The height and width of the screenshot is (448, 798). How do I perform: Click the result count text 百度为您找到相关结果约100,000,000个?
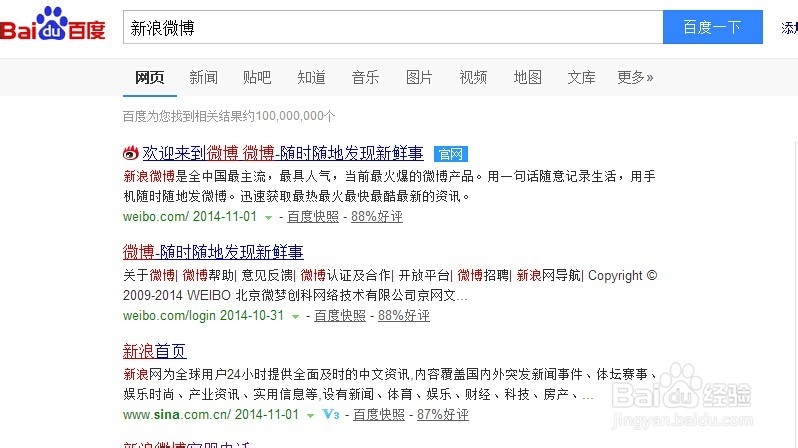tap(229, 116)
